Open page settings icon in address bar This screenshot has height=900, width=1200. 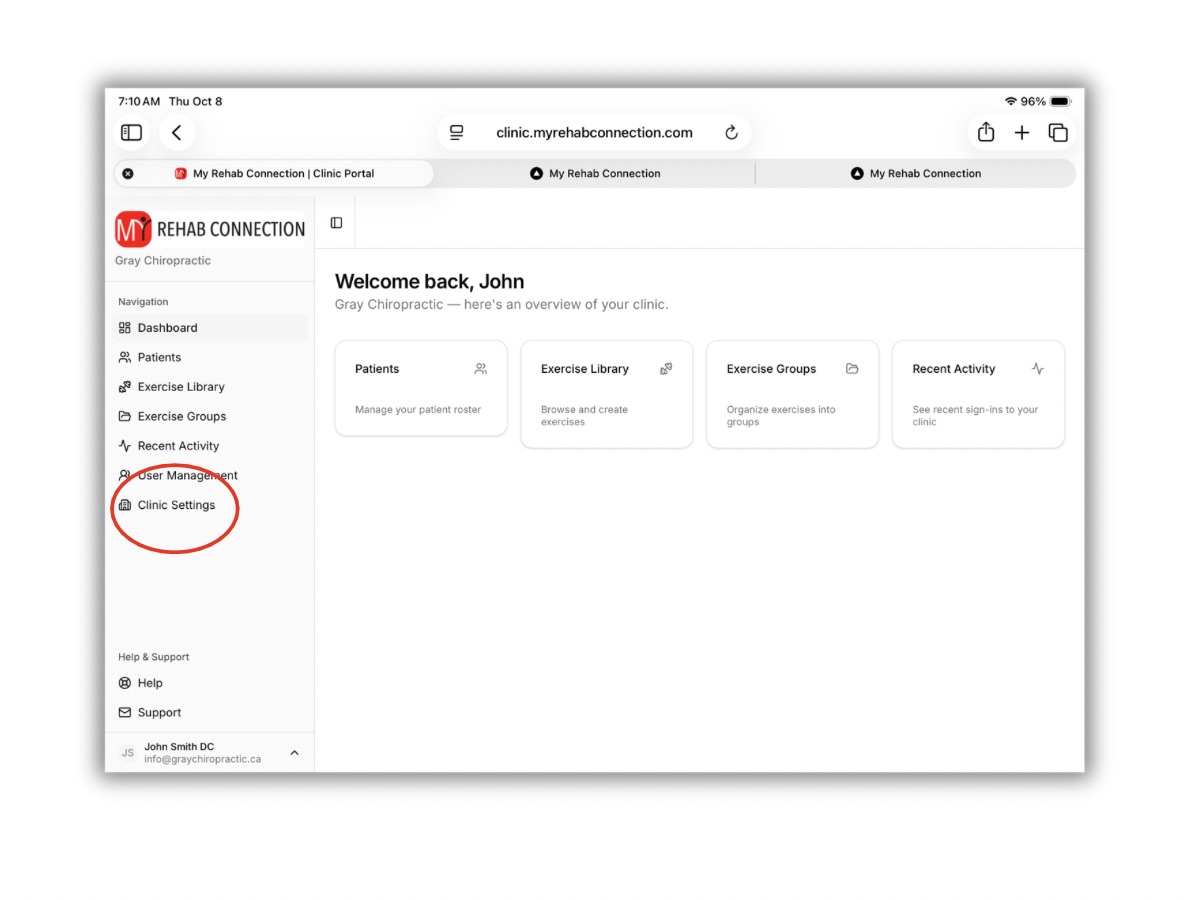click(457, 132)
